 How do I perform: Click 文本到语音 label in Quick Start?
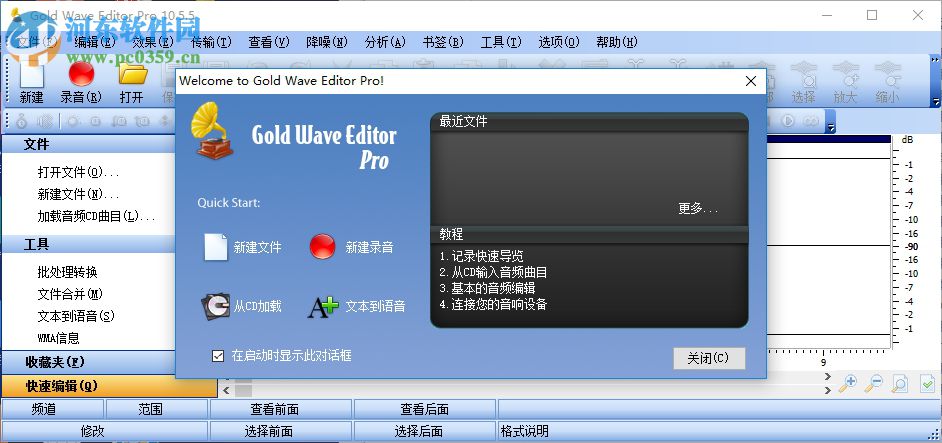click(x=375, y=307)
